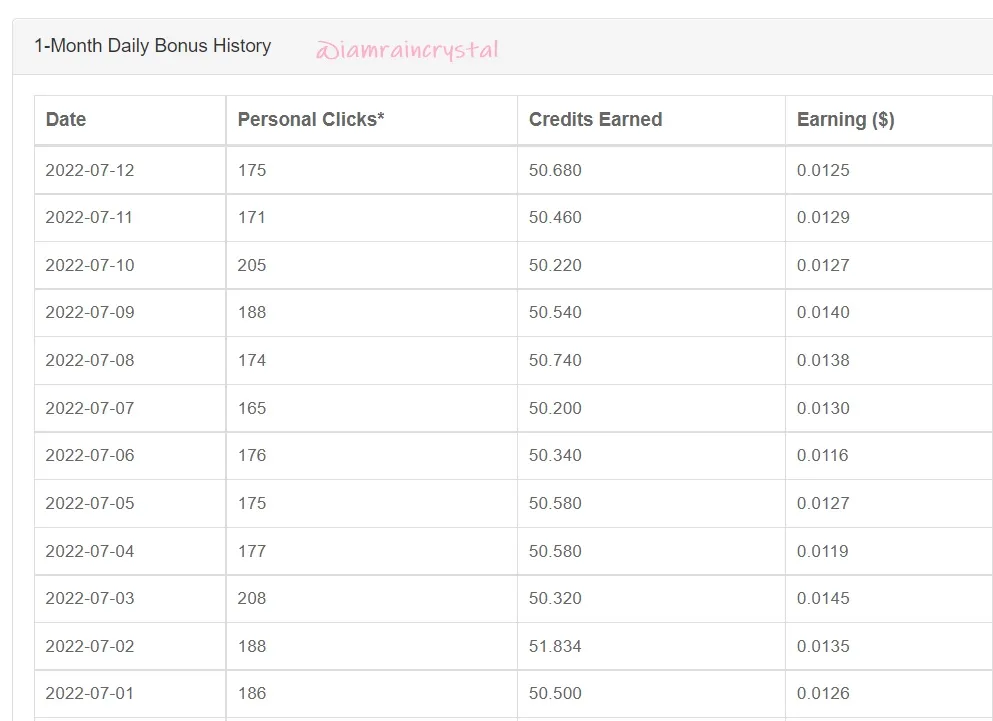This screenshot has height=721, width=993.
Task: Select earning value 0.0138
Action: coord(823,360)
